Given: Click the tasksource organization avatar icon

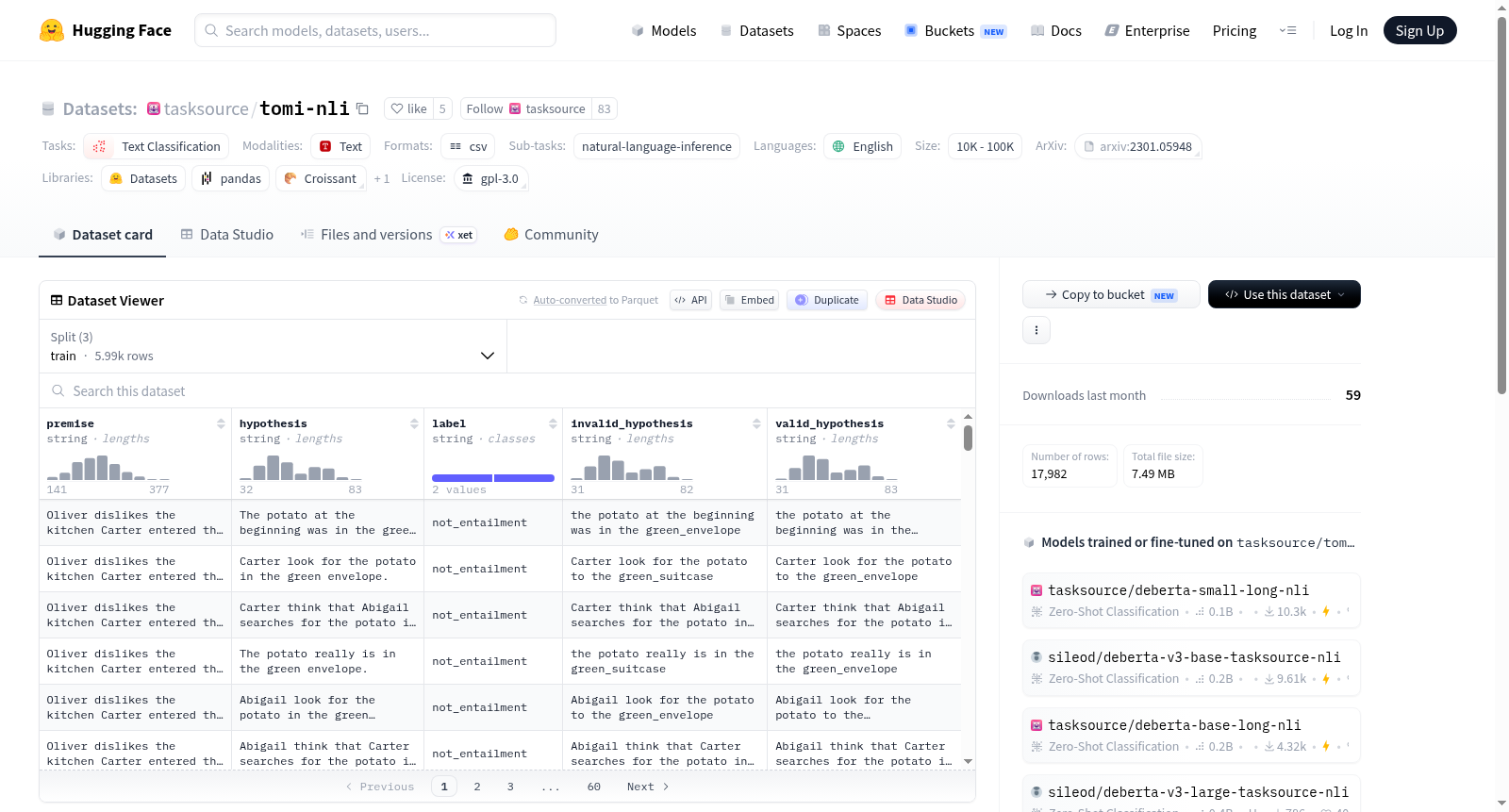Looking at the screenshot, I should click(154, 108).
